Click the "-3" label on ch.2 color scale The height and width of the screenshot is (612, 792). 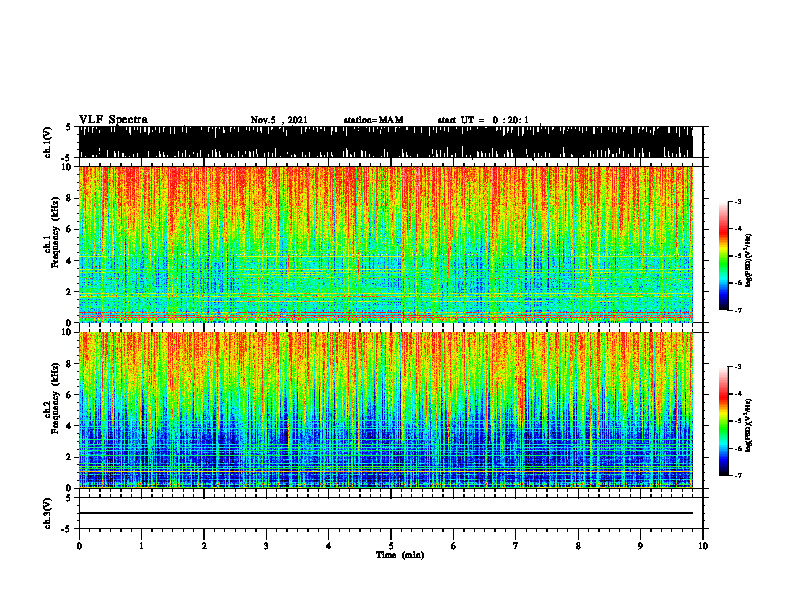coord(738,367)
